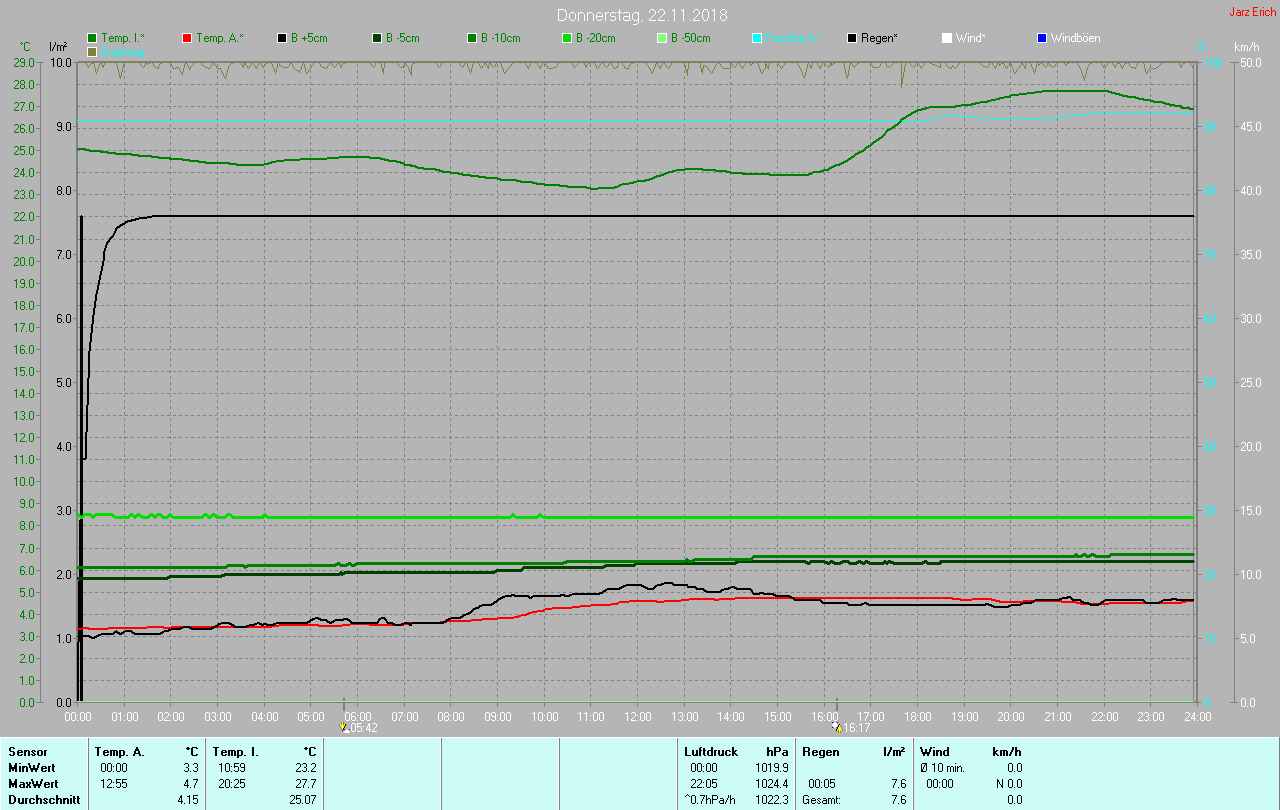
Task: Select the 'B -50cm' legend label
Action: click(x=690, y=38)
